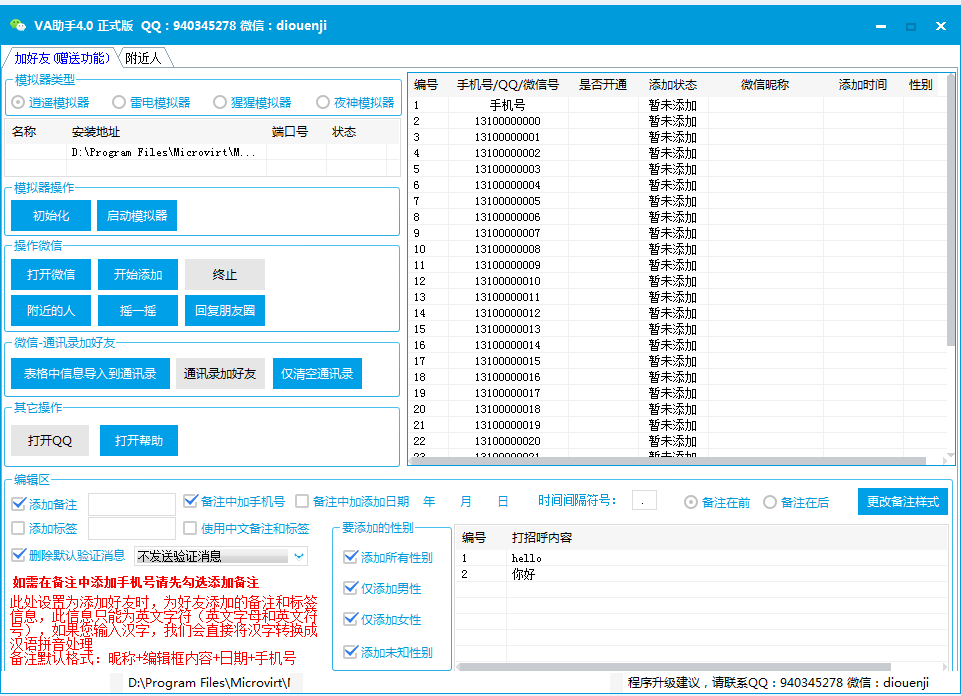Uncheck 备注中加手机号 checkbox

235,501
